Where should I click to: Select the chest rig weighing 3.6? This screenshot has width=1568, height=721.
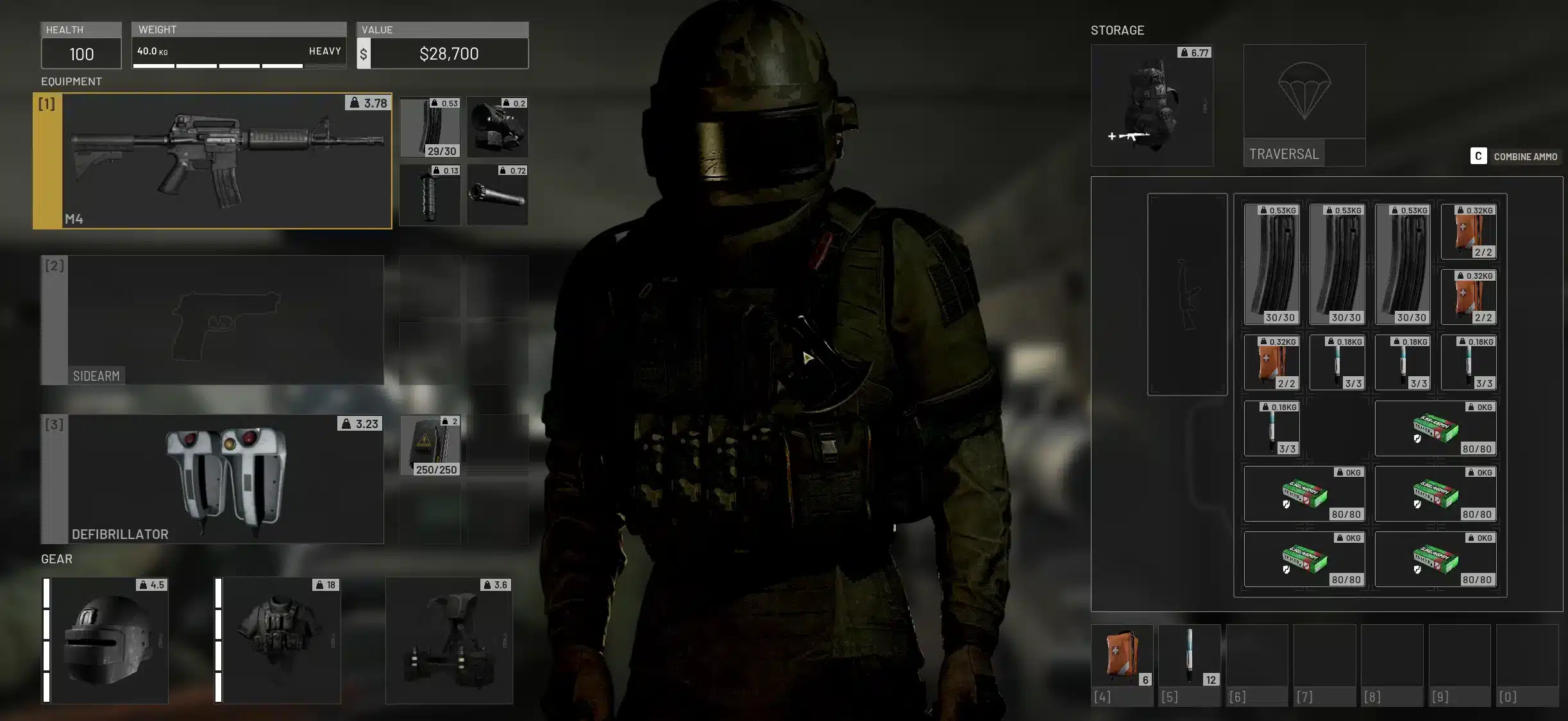(449, 640)
